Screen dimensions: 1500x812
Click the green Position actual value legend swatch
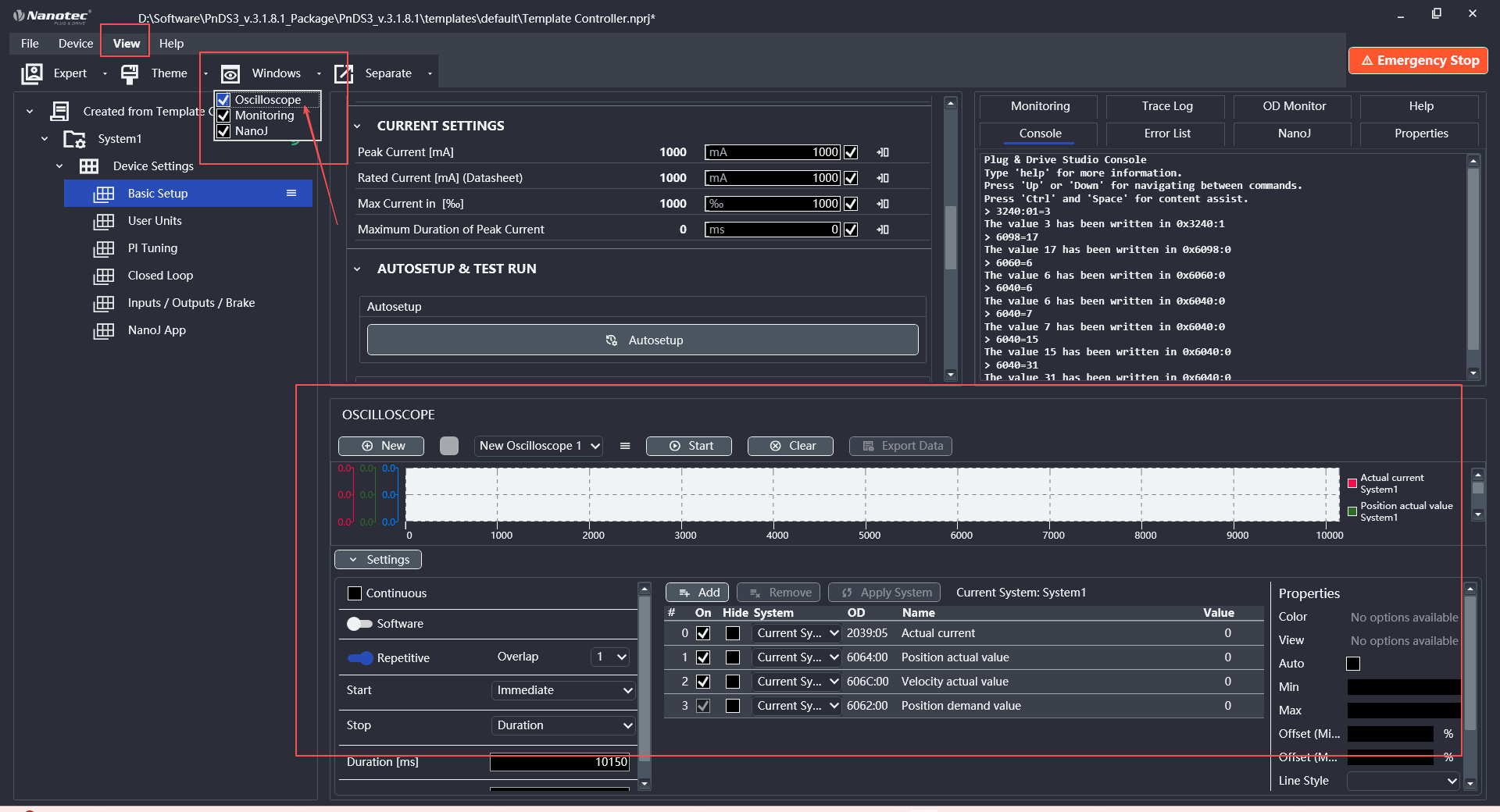click(1352, 511)
